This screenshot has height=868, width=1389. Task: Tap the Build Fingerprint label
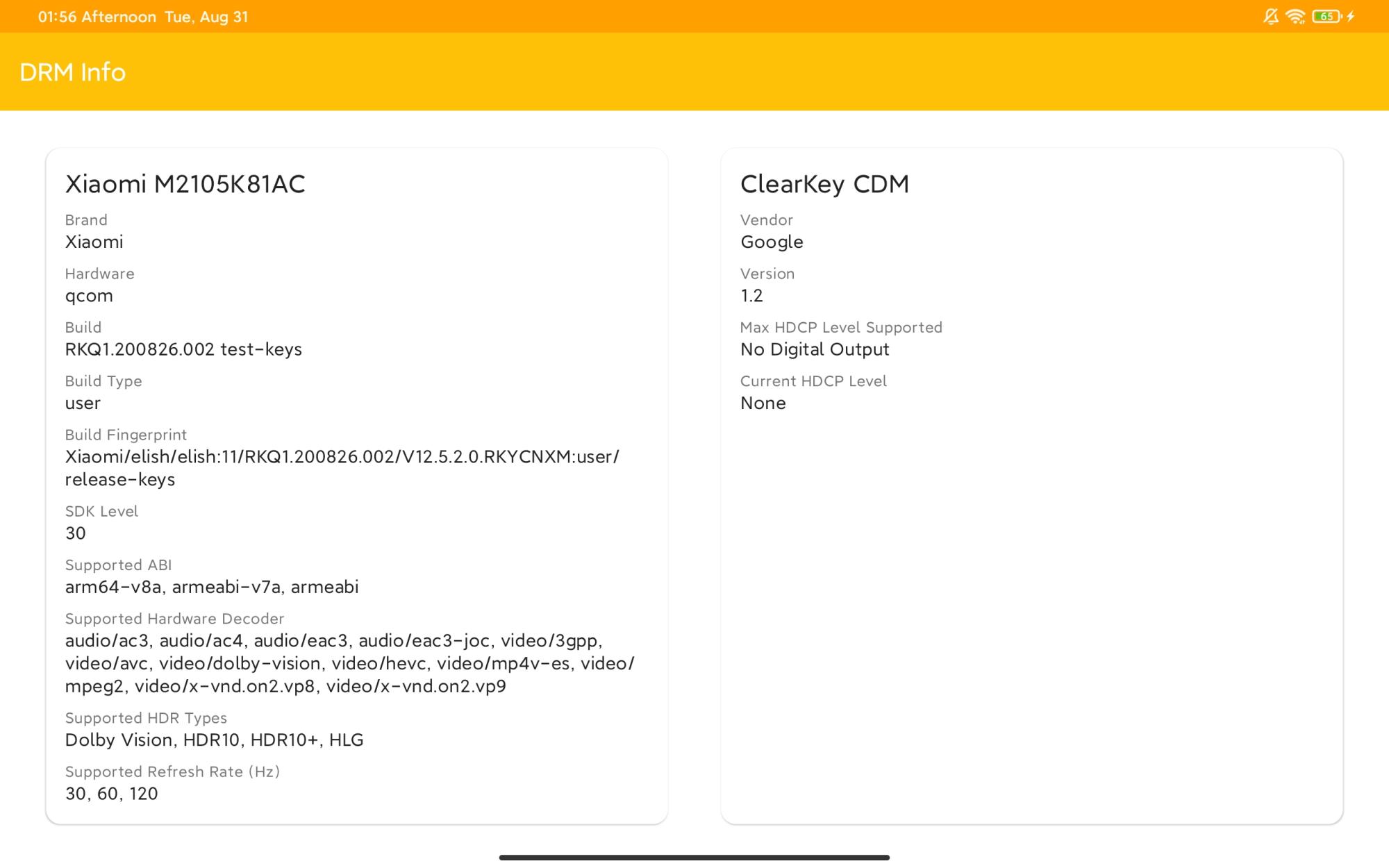point(126,435)
